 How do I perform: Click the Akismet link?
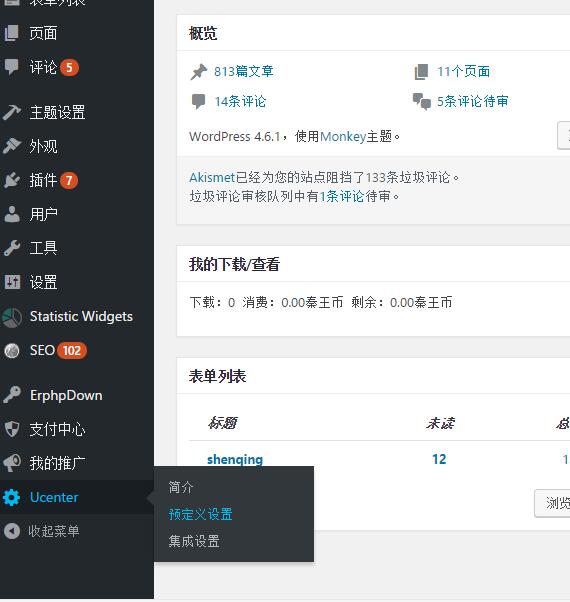point(212,177)
